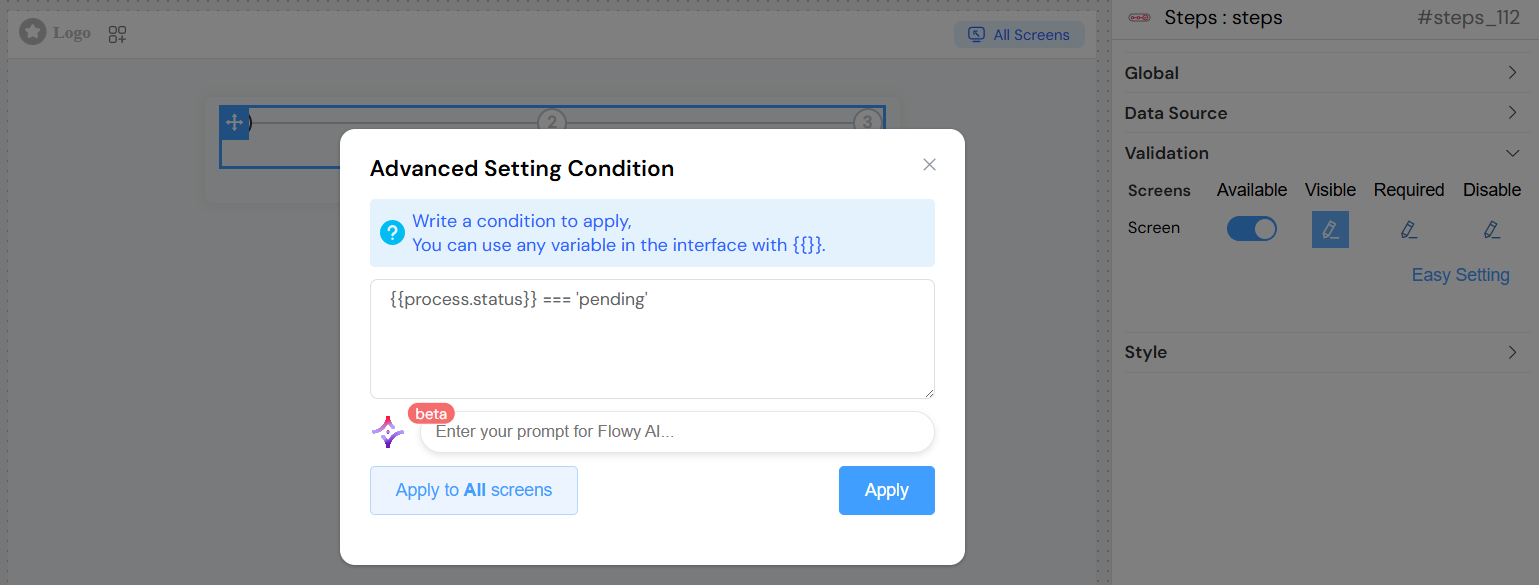Toggle the Available switch for Screen row

click(1251, 228)
